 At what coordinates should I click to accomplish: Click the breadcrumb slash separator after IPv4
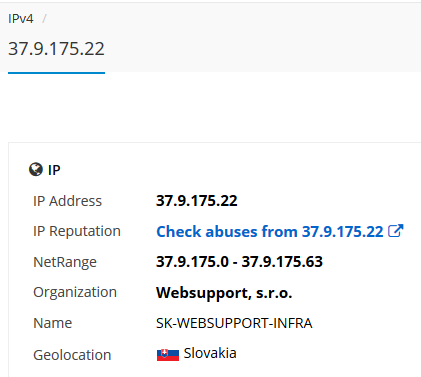pos(44,19)
